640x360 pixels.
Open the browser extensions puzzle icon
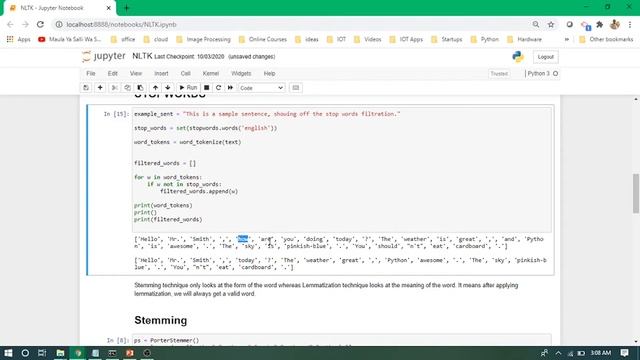(600, 24)
